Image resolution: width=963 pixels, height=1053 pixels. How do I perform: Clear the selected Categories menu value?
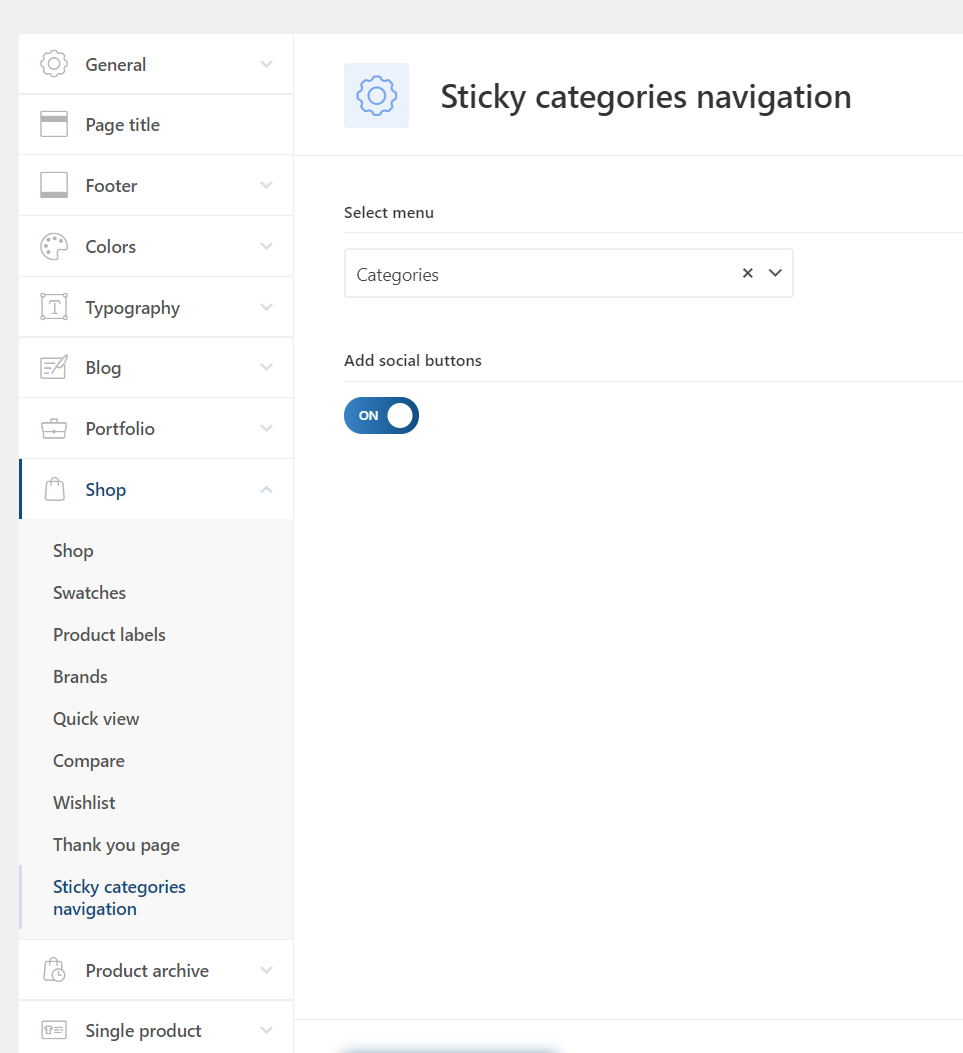[747, 273]
